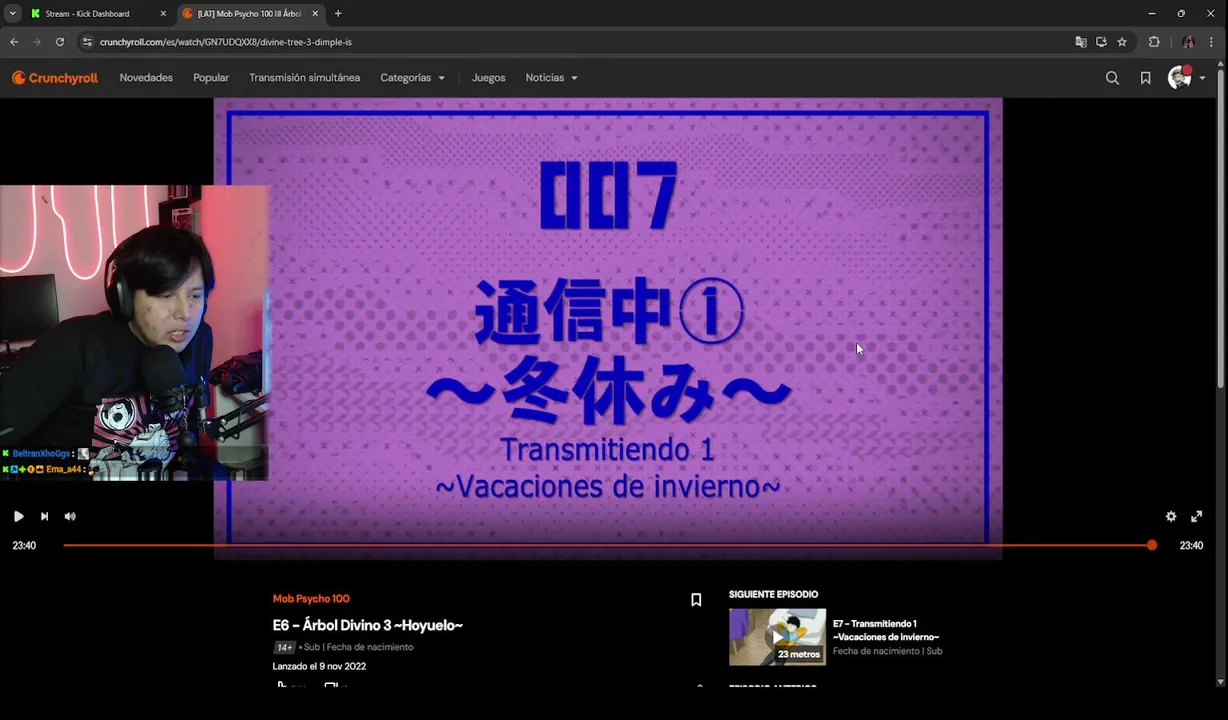This screenshot has width=1228, height=720.
Task: Go back in browser history
Action: pyautogui.click(x=14, y=42)
